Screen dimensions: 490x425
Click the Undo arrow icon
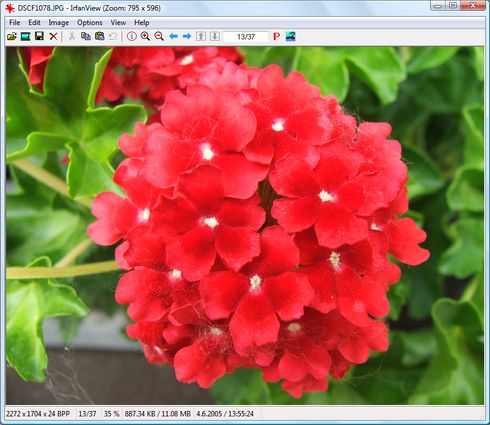click(113, 36)
